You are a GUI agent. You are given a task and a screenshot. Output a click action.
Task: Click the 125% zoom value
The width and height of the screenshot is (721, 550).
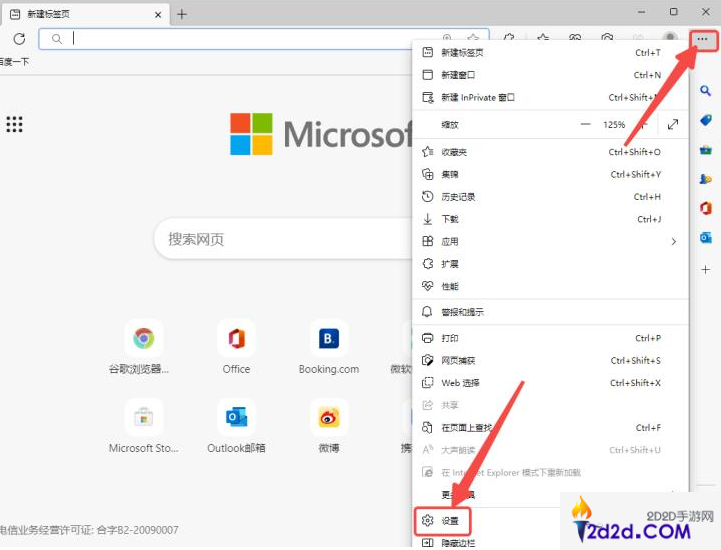point(614,125)
